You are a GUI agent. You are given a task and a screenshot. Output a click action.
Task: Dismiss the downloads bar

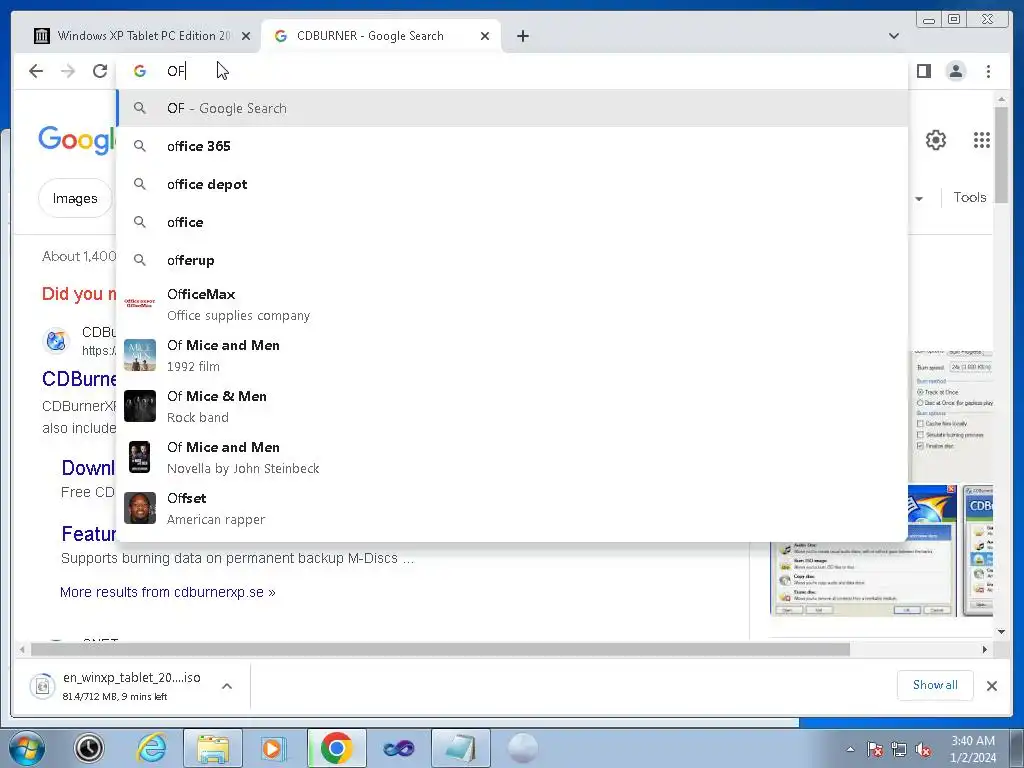991,686
